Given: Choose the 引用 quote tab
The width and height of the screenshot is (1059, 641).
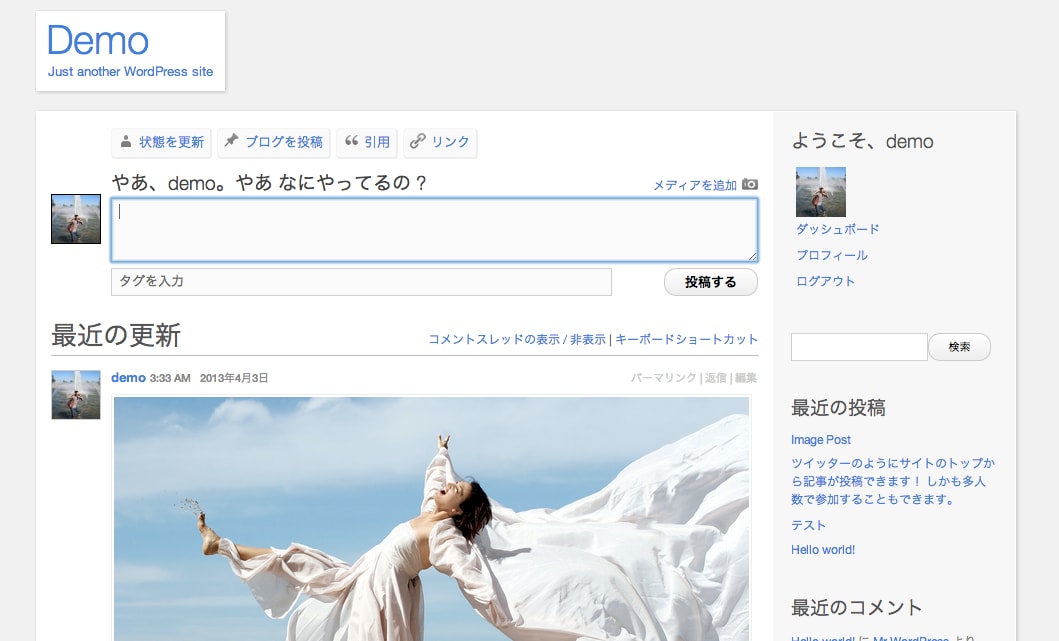Looking at the screenshot, I should [367, 143].
